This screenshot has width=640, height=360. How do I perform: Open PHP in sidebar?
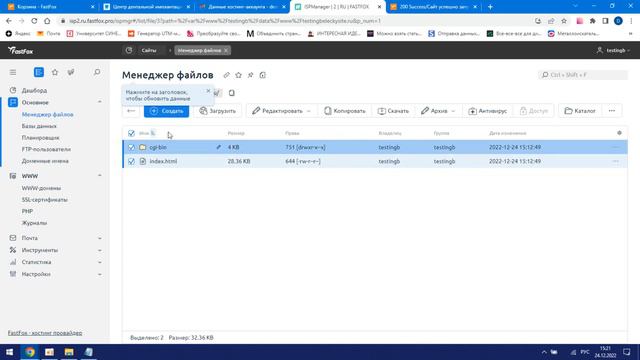27,211
